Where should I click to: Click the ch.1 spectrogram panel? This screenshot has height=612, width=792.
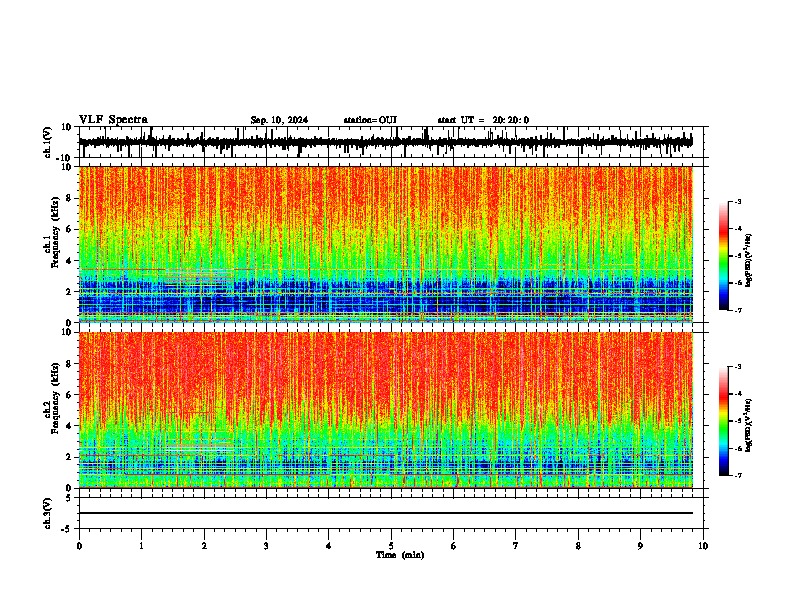click(x=385, y=244)
